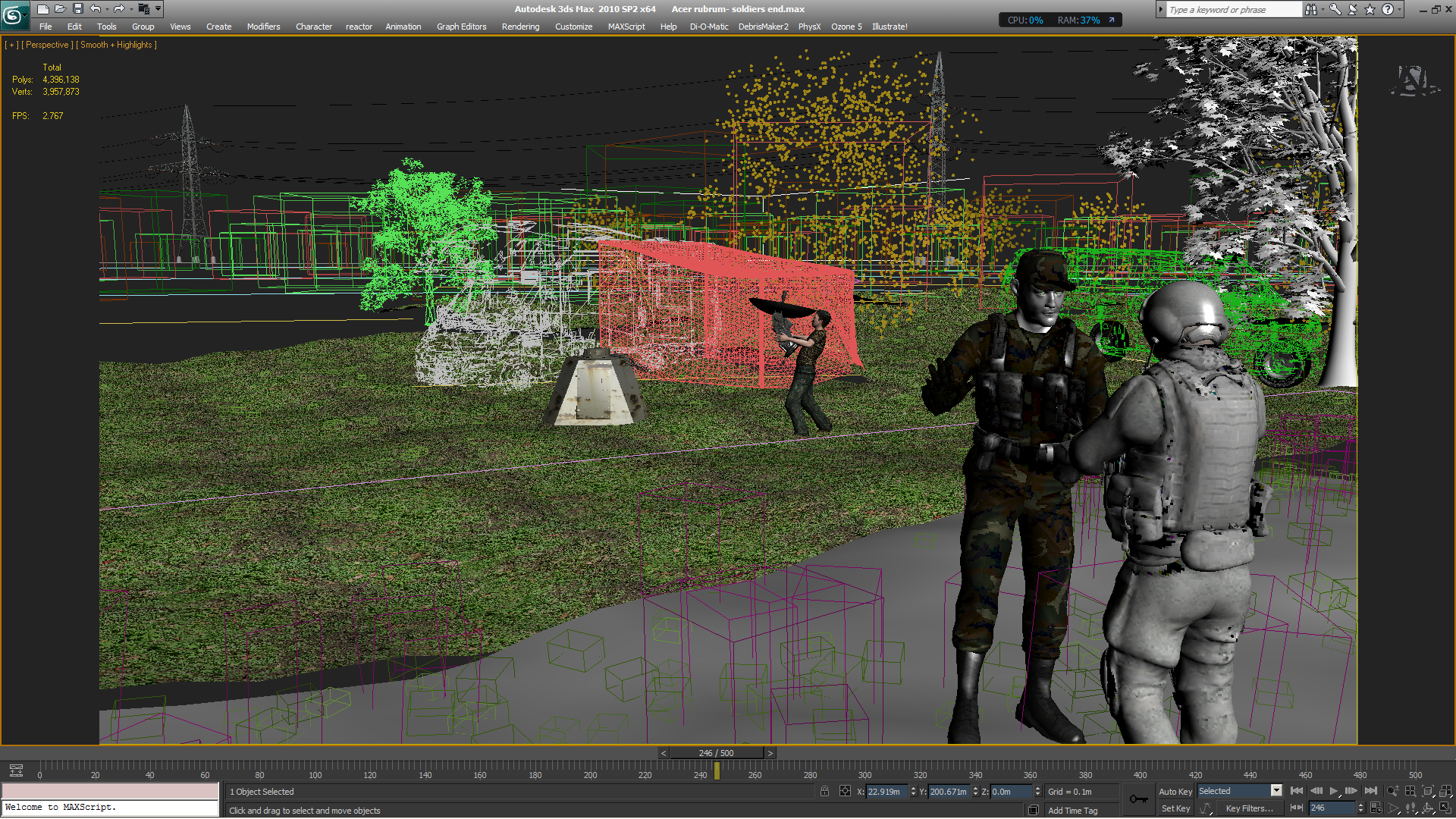Open the Graph Editors menu
The image size is (1456, 819).
tap(461, 27)
